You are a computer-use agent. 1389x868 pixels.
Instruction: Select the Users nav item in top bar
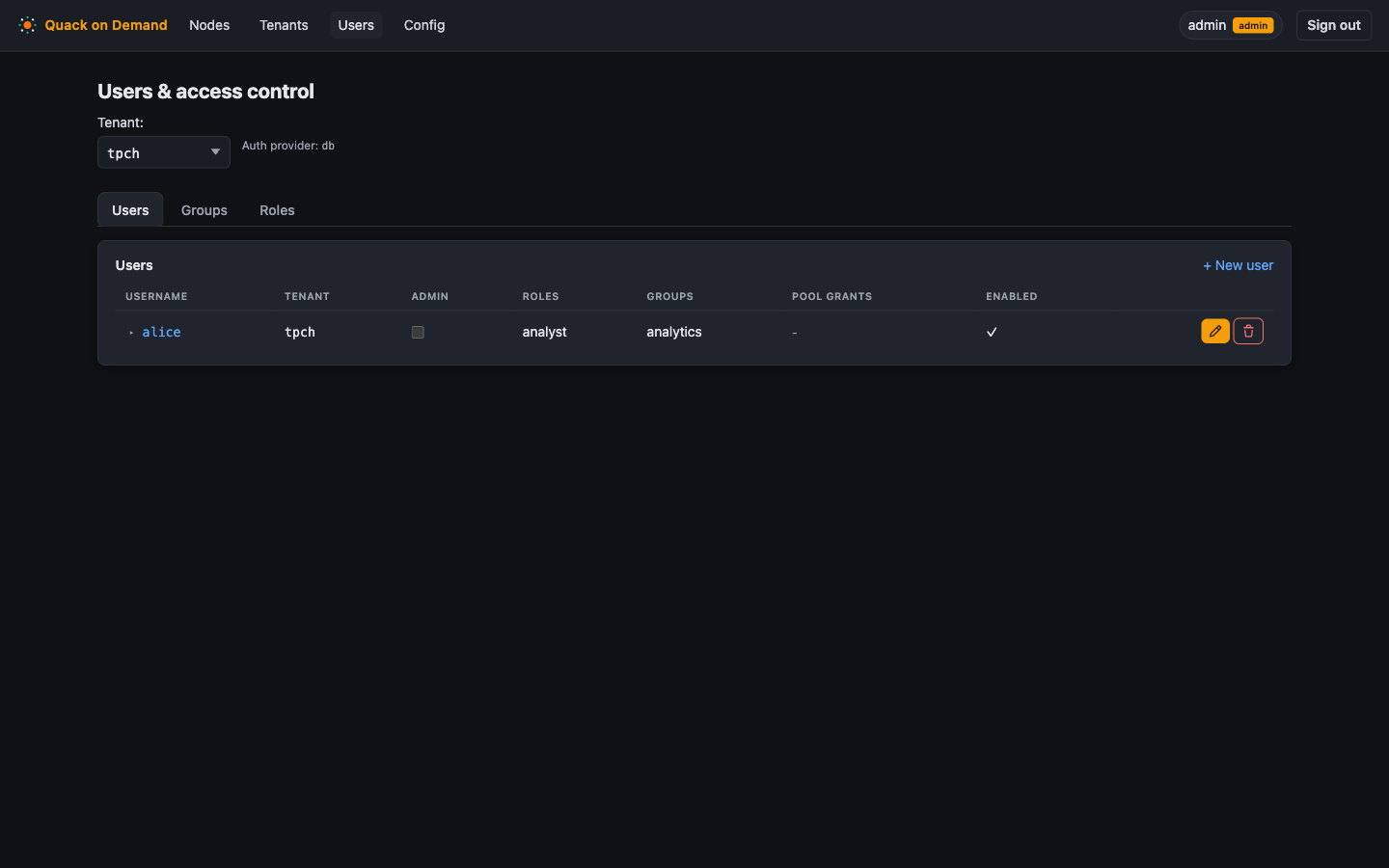pos(356,25)
